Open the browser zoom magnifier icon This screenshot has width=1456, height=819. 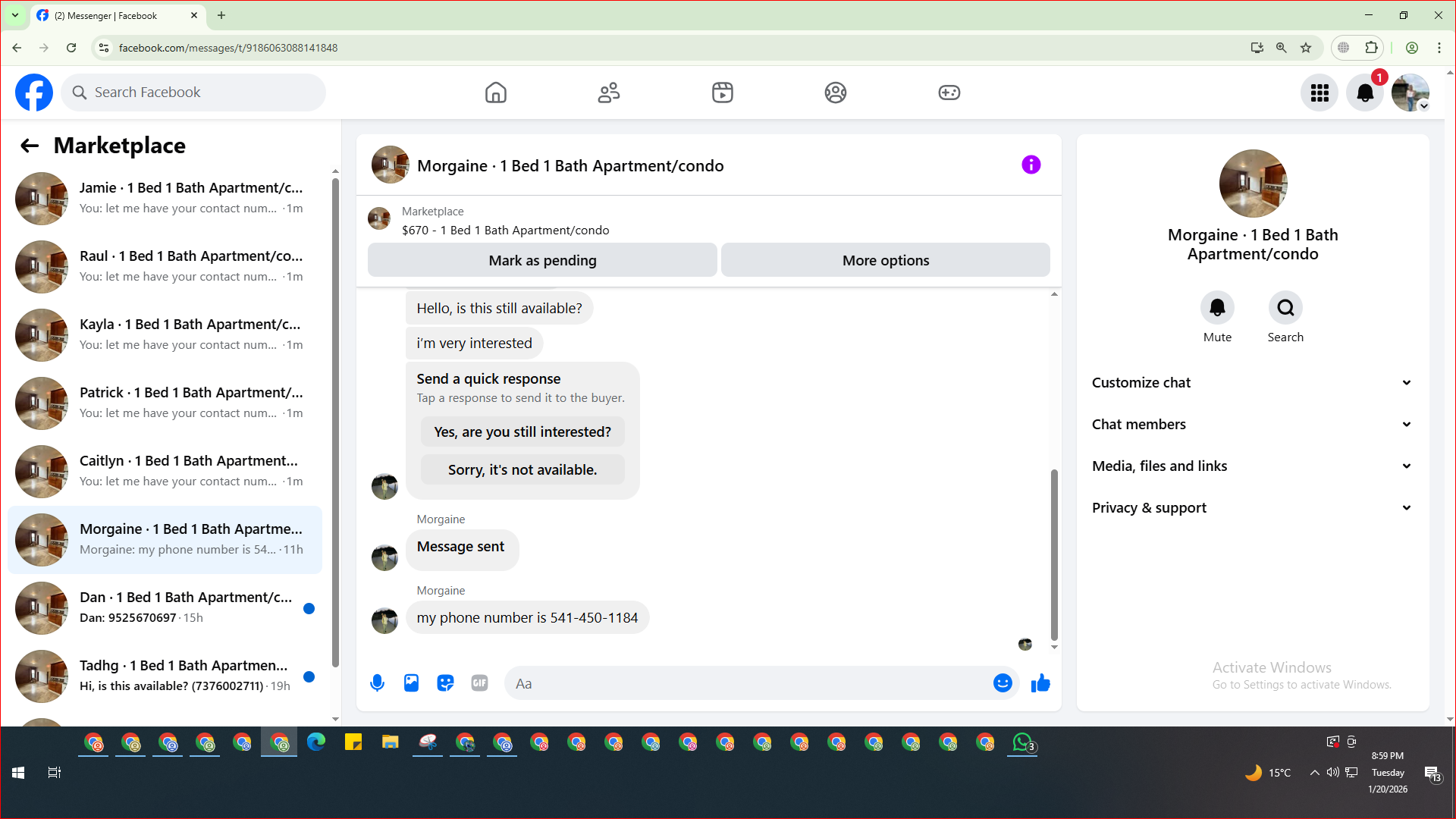pyautogui.click(x=1282, y=48)
